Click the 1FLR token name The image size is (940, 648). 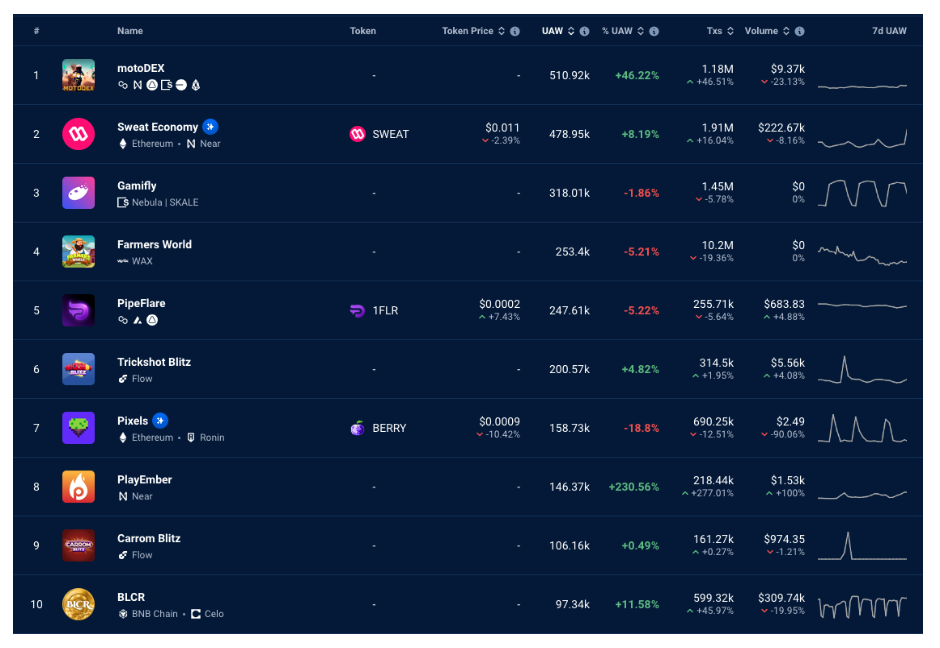[385, 311]
